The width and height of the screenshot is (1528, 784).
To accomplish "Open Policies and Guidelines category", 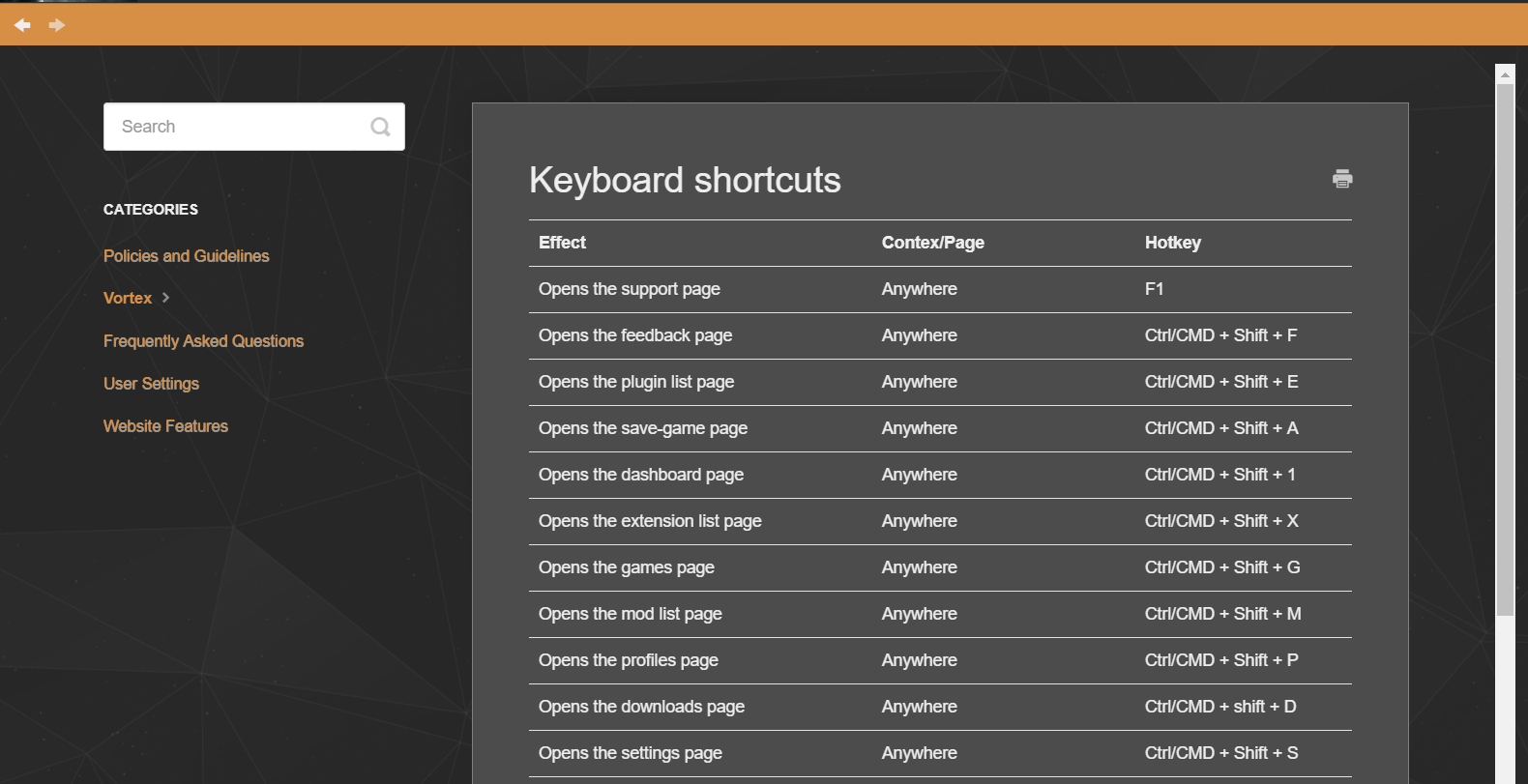I will (187, 256).
